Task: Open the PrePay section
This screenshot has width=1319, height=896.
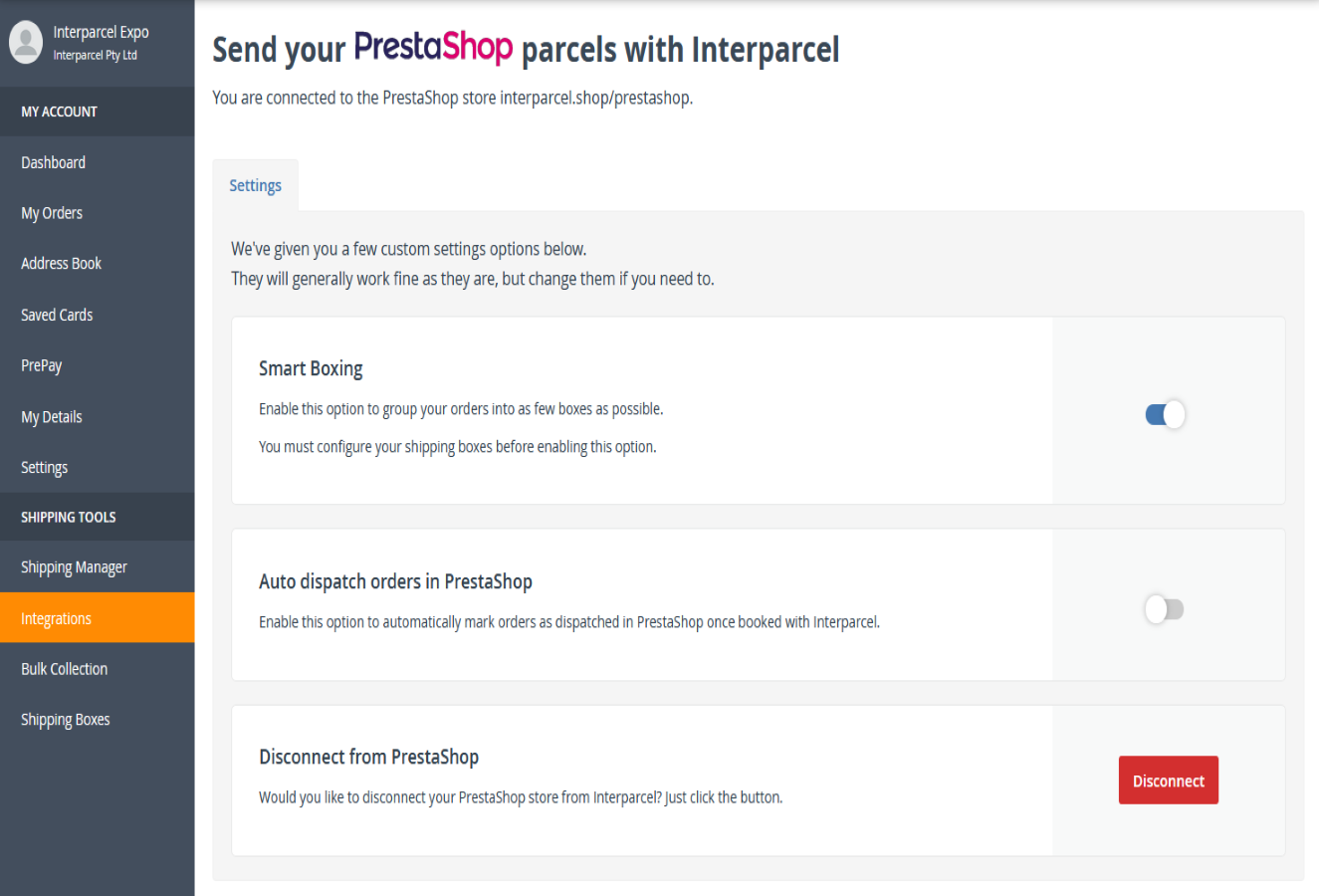Action: pyautogui.click(x=41, y=364)
